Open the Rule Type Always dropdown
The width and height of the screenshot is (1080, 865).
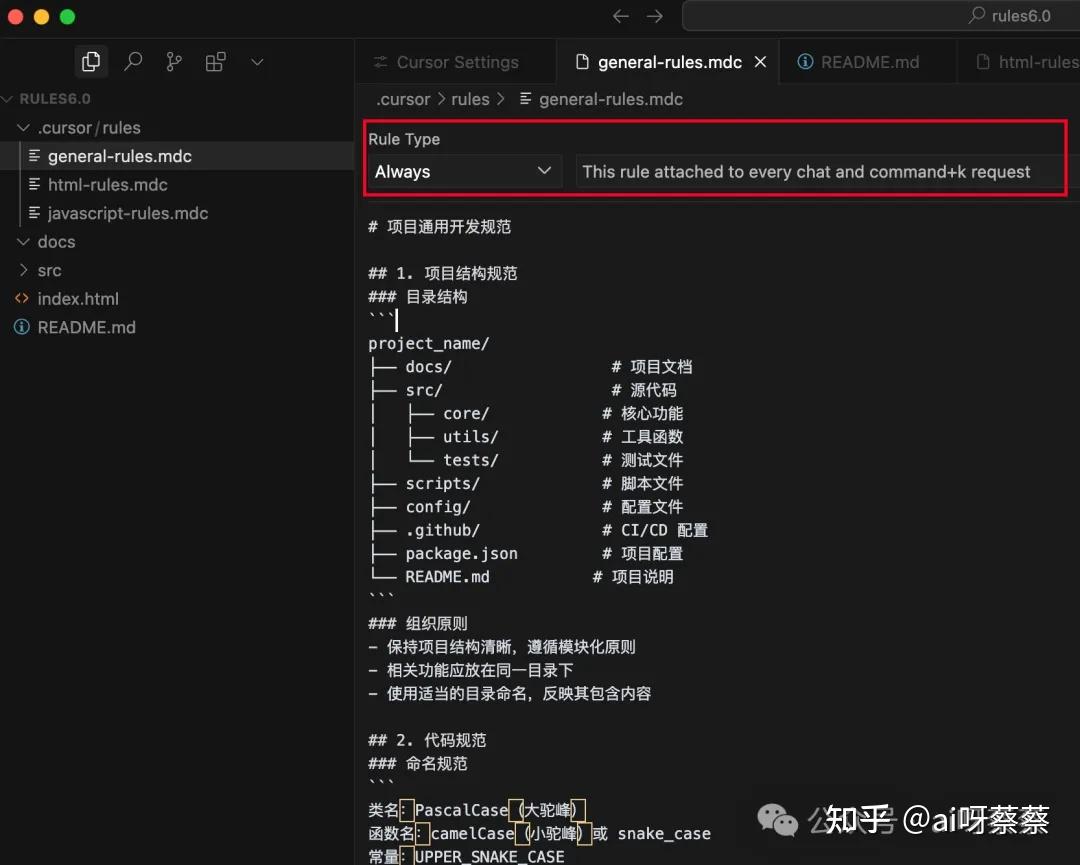(464, 171)
